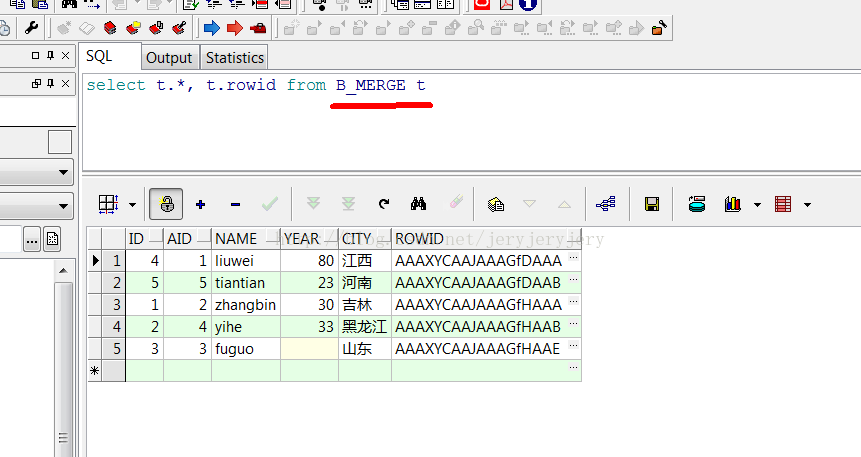Switch to the Statistics tab
The width and height of the screenshot is (861, 457).
(235, 58)
